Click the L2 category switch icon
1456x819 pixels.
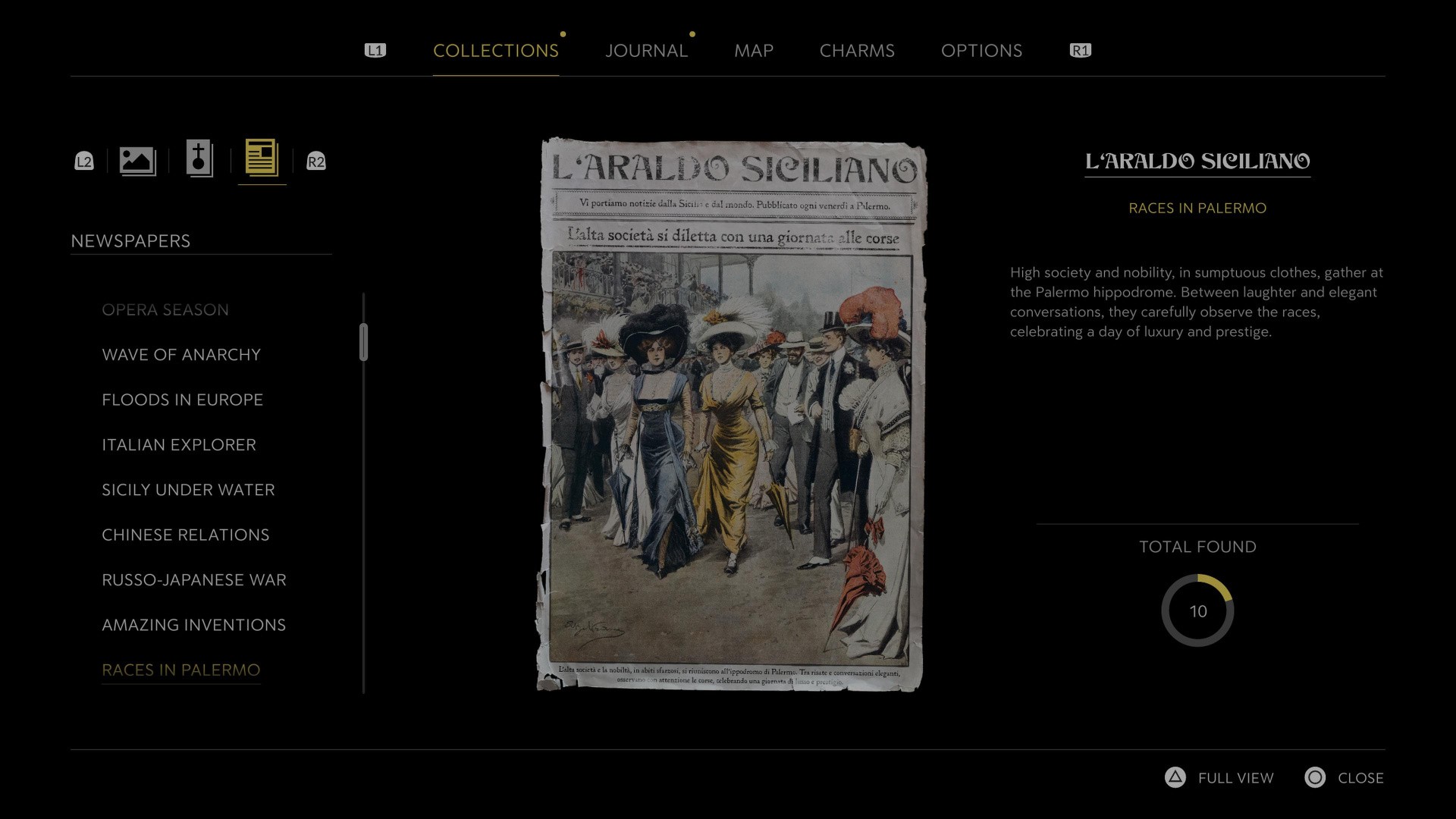(84, 161)
